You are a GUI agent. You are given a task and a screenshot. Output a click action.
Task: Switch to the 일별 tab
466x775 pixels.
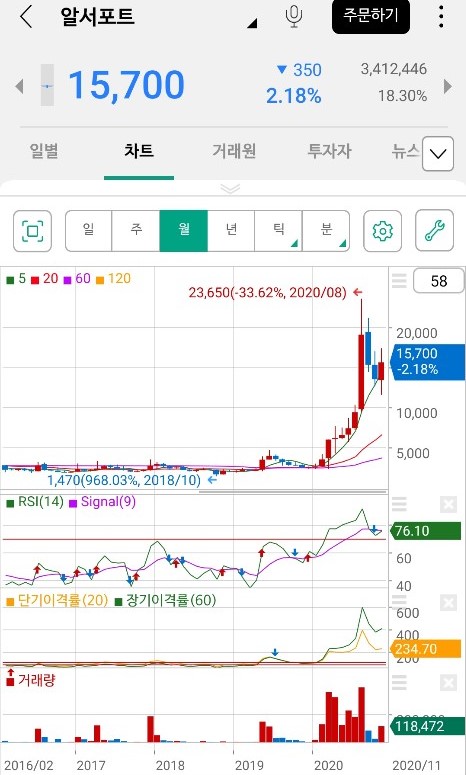pos(44,151)
